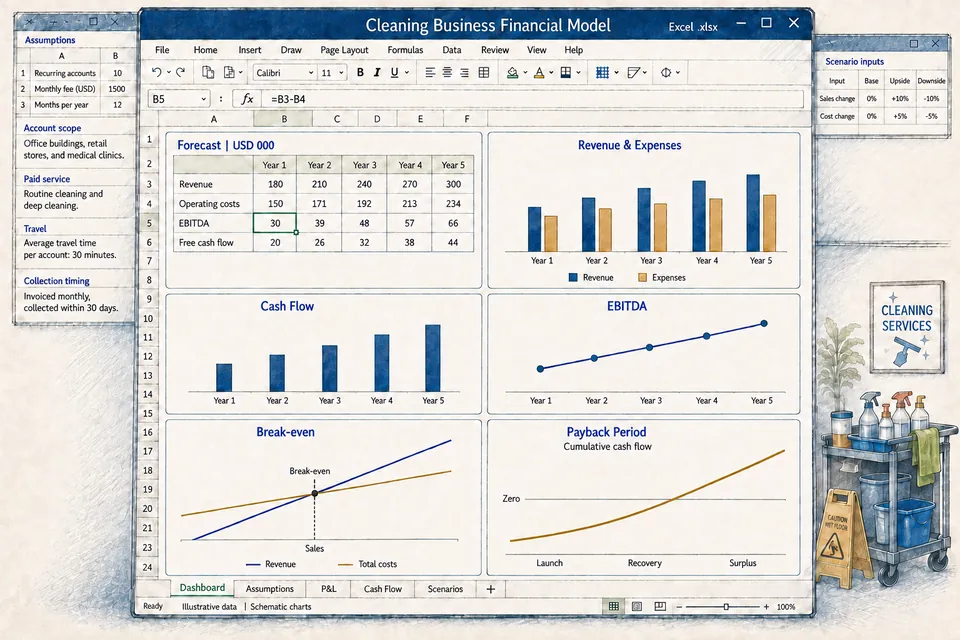Viewport: 960px width, 640px height.
Task: Open the font color dropdown arrow
Action: tap(551, 73)
